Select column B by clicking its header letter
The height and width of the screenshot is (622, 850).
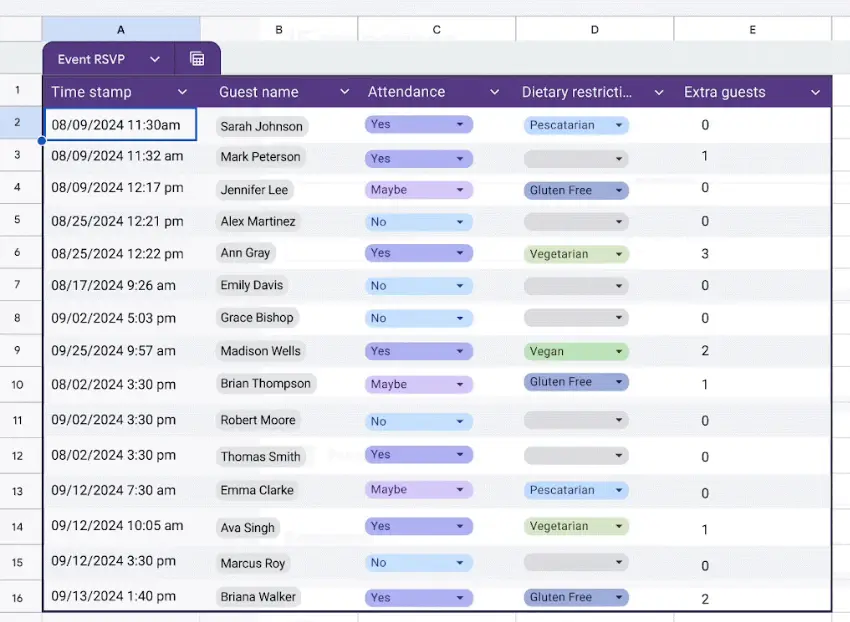(x=279, y=29)
